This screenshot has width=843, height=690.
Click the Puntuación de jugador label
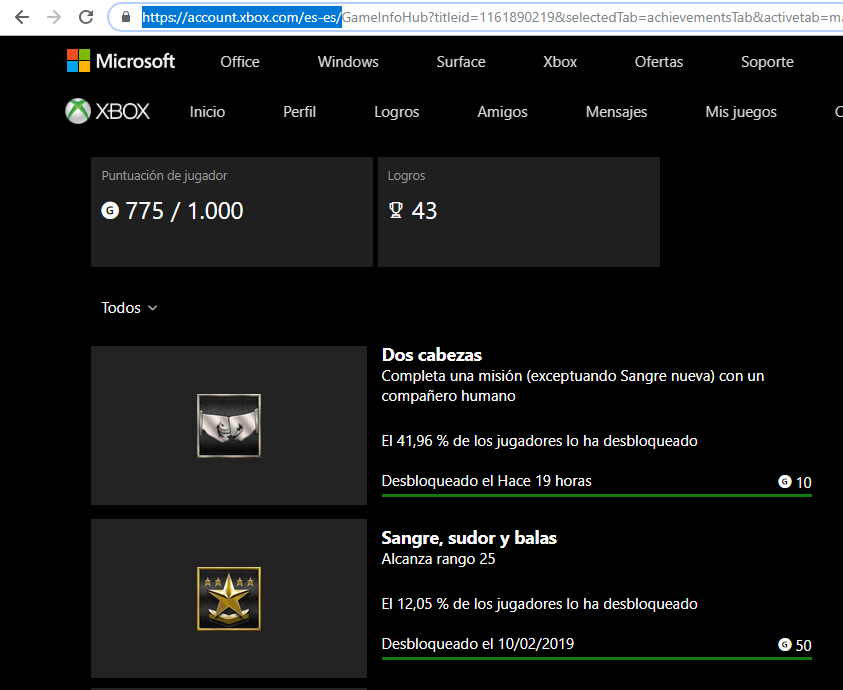pyautogui.click(x=165, y=175)
